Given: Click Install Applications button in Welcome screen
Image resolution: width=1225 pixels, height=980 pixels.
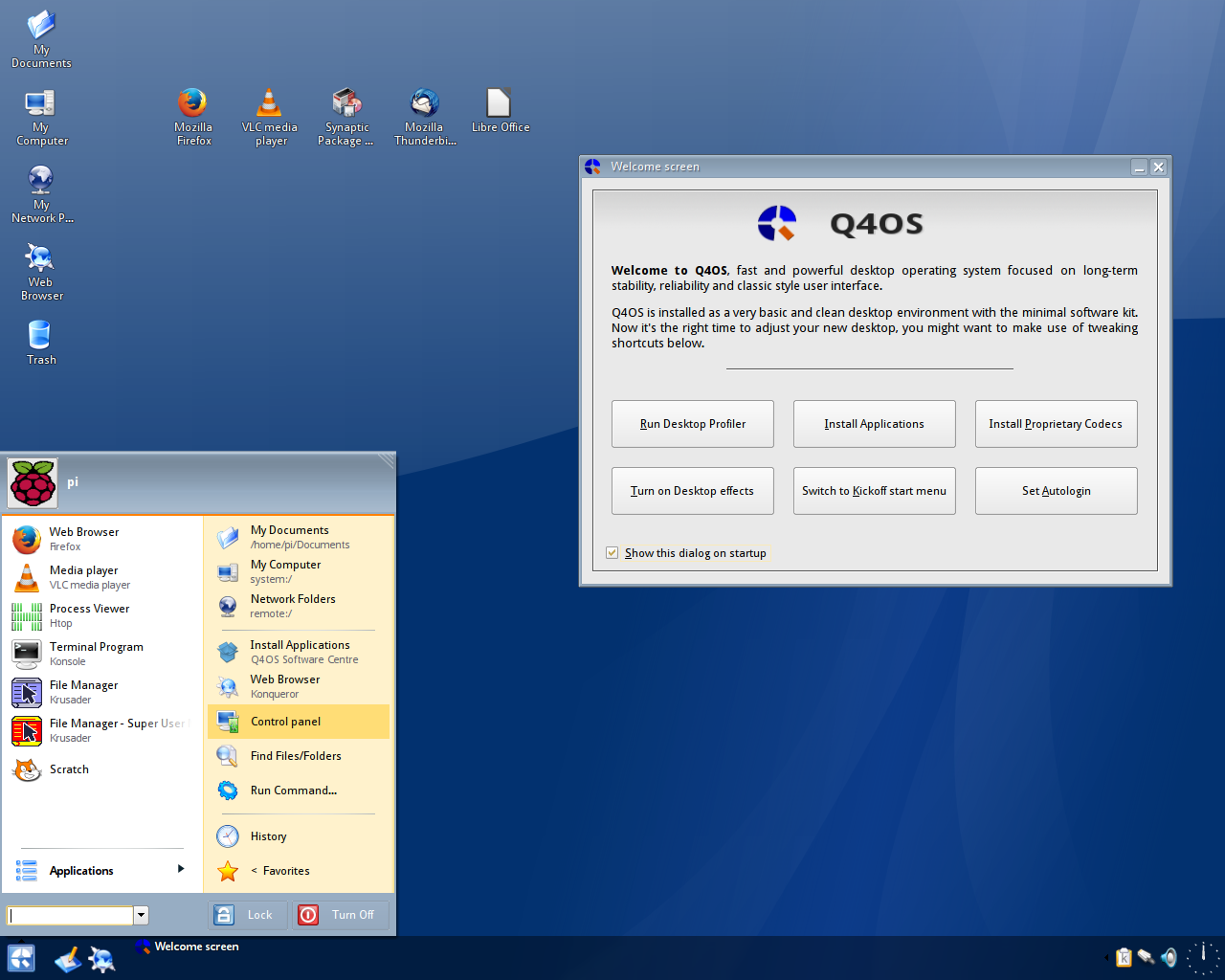Looking at the screenshot, I should [875, 424].
